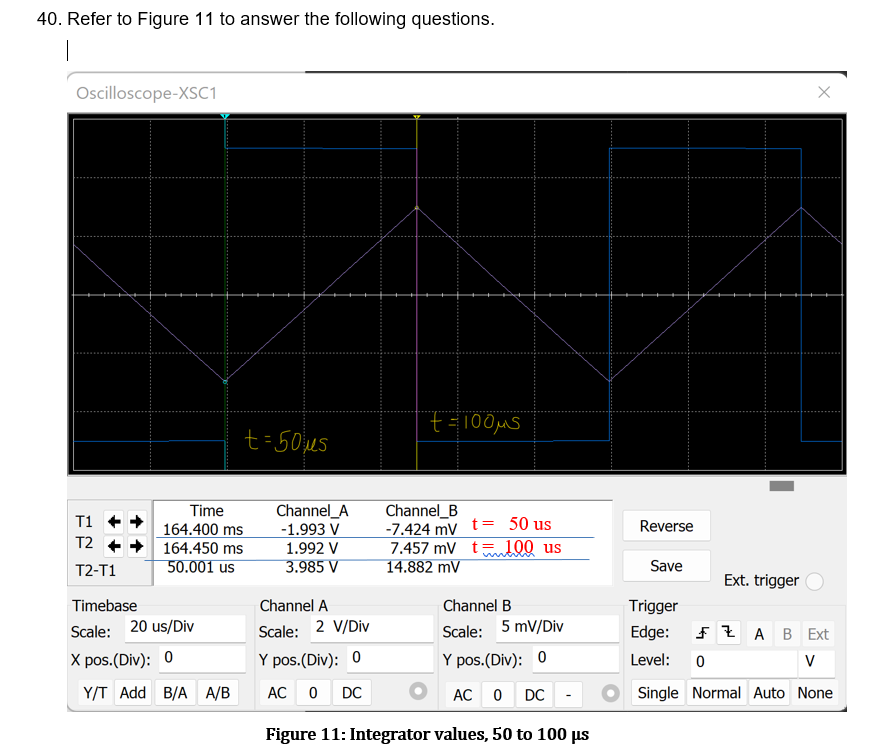Click the T2 left-arrow cursor control

tap(113, 546)
